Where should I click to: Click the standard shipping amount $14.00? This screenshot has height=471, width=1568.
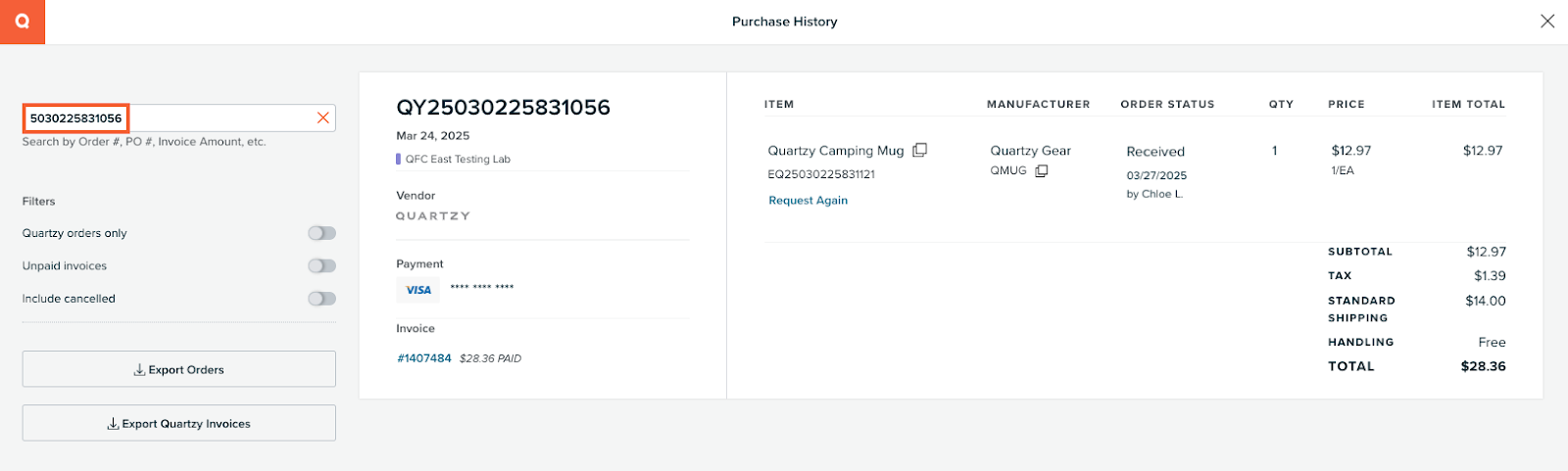tap(1486, 301)
